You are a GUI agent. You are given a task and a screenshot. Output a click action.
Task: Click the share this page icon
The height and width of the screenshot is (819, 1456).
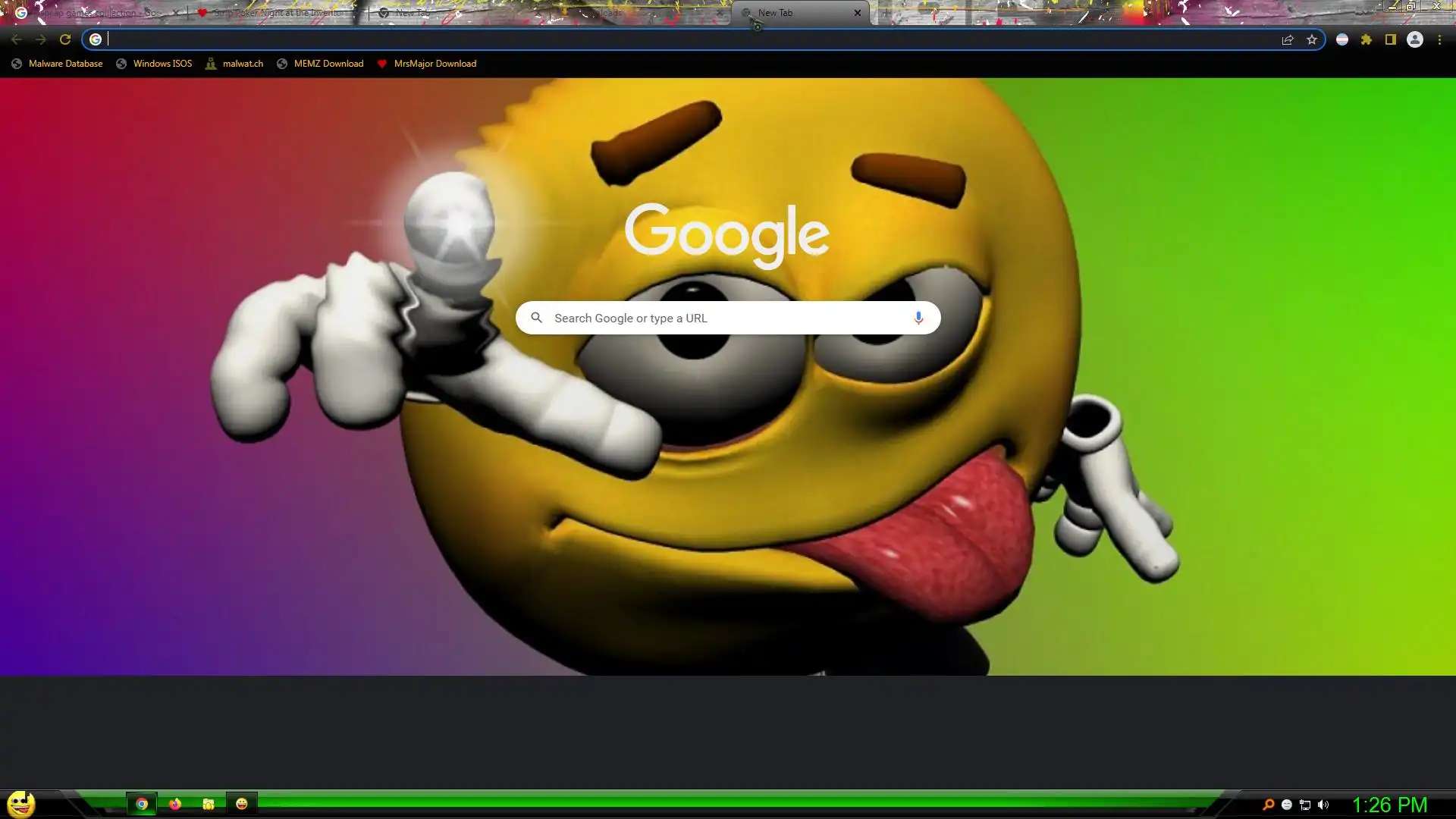[1288, 39]
